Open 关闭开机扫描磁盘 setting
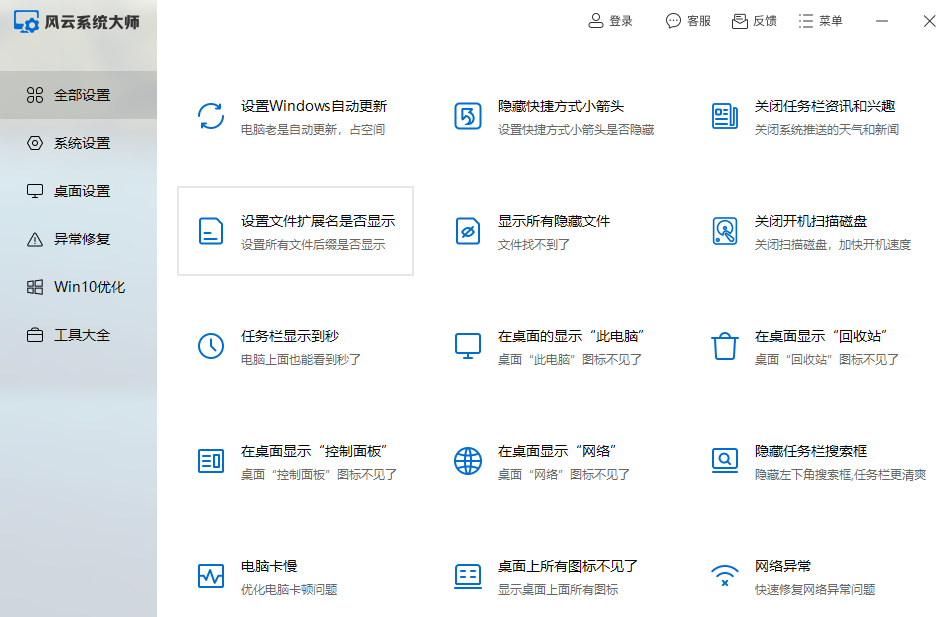The height and width of the screenshot is (617, 938). 811,221
